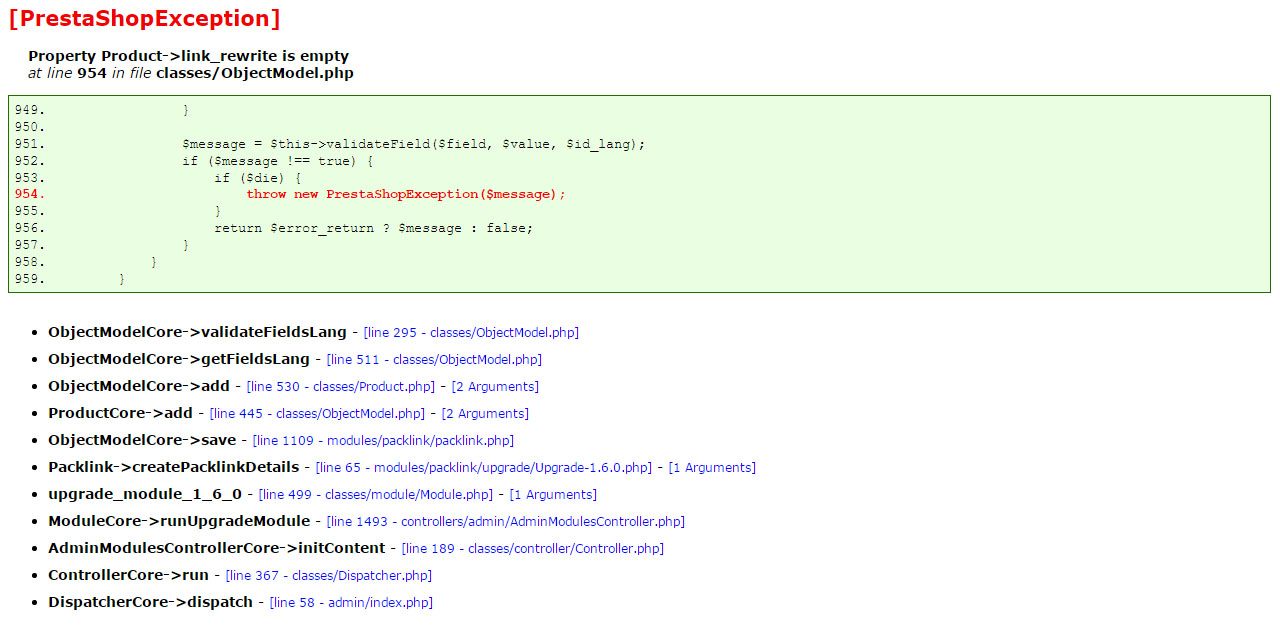The image size is (1280, 636).
Task: Click the 'return $error_return' code line
Action: click(374, 228)
